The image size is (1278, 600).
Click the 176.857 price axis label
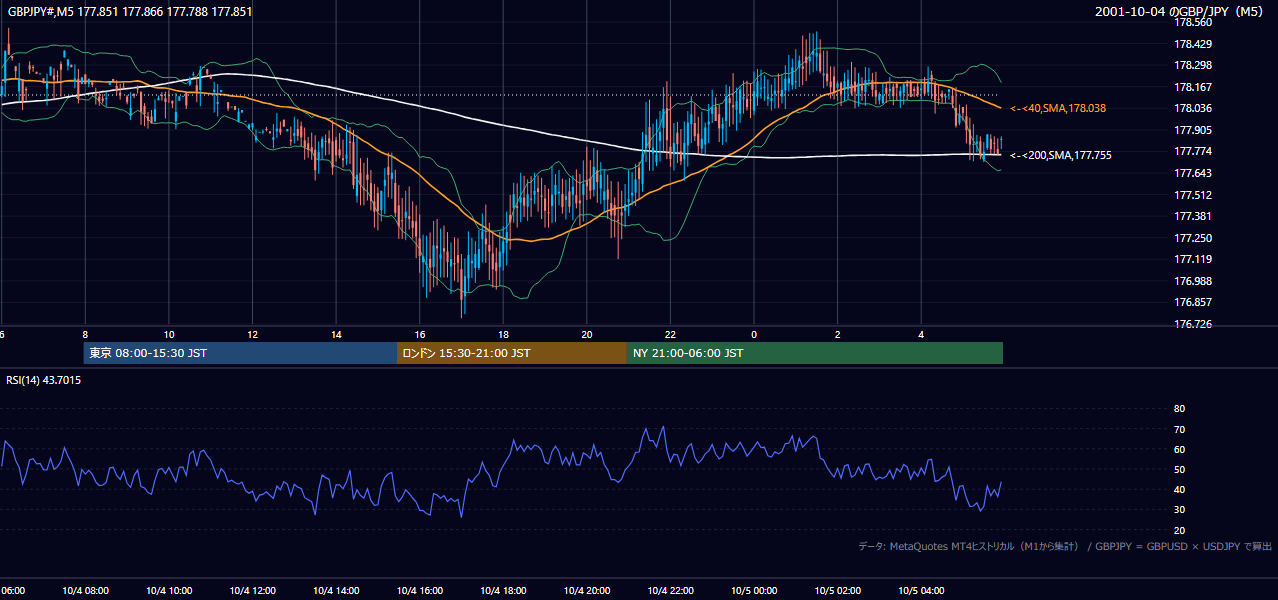pyautogui.click(x=1192, y=302)
